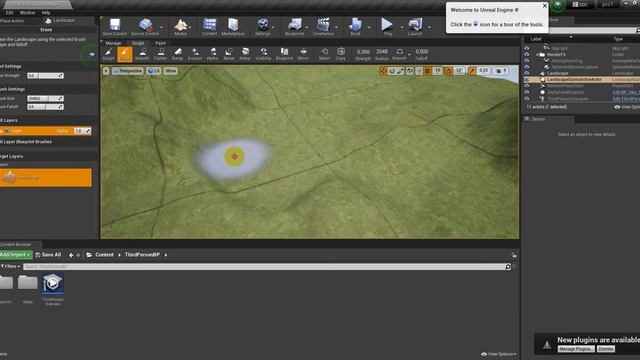
Task: Switch to the Paint tab
Action: pos(160,43)
